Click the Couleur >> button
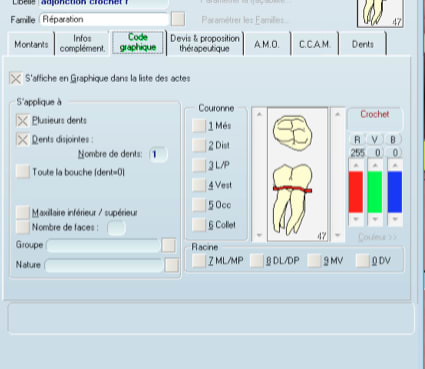The height and width of the screenshot is (369, 425). pos(378,237)
